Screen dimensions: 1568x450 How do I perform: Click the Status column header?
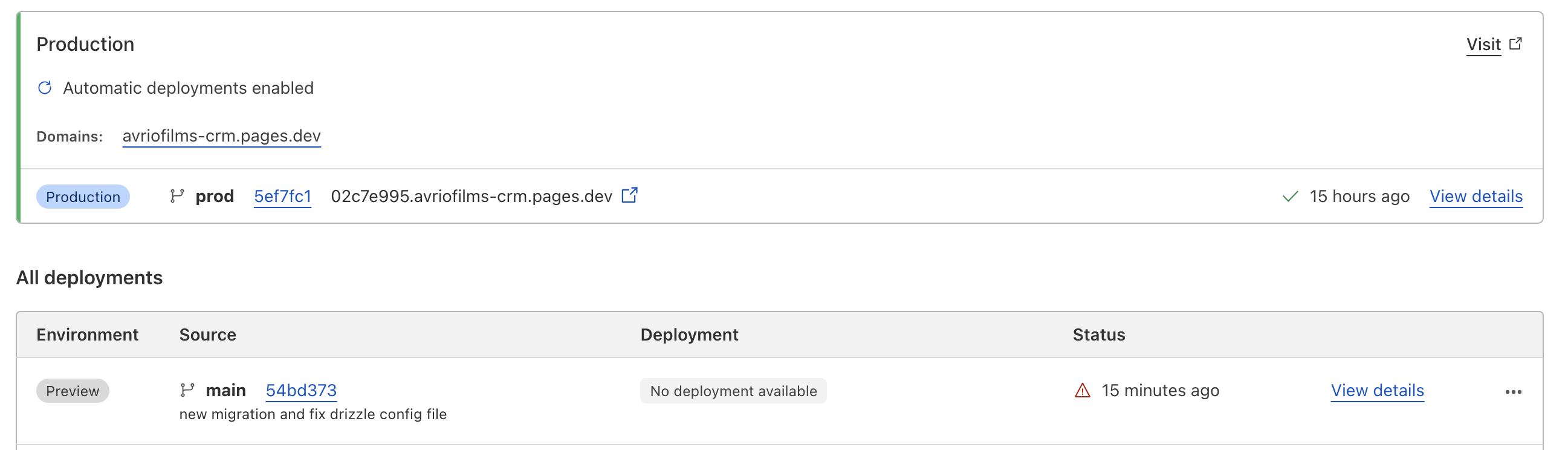pos(1099,334)
